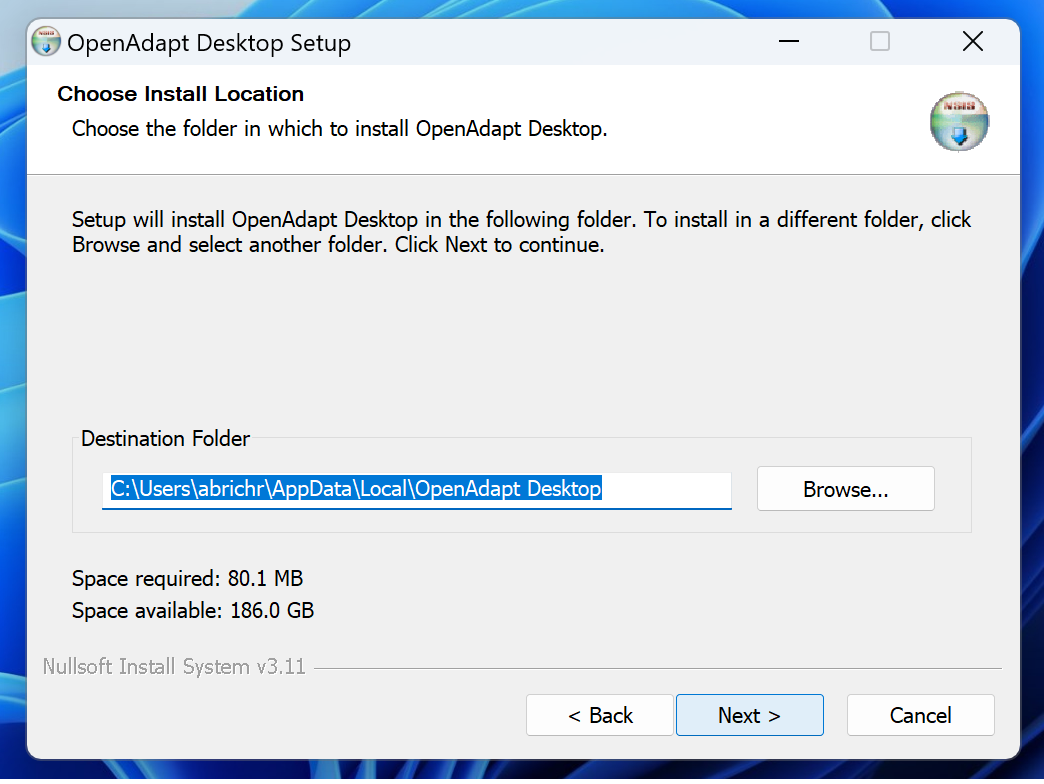
Task: Click the NSIS logo in the header
Action: (959, 122)
